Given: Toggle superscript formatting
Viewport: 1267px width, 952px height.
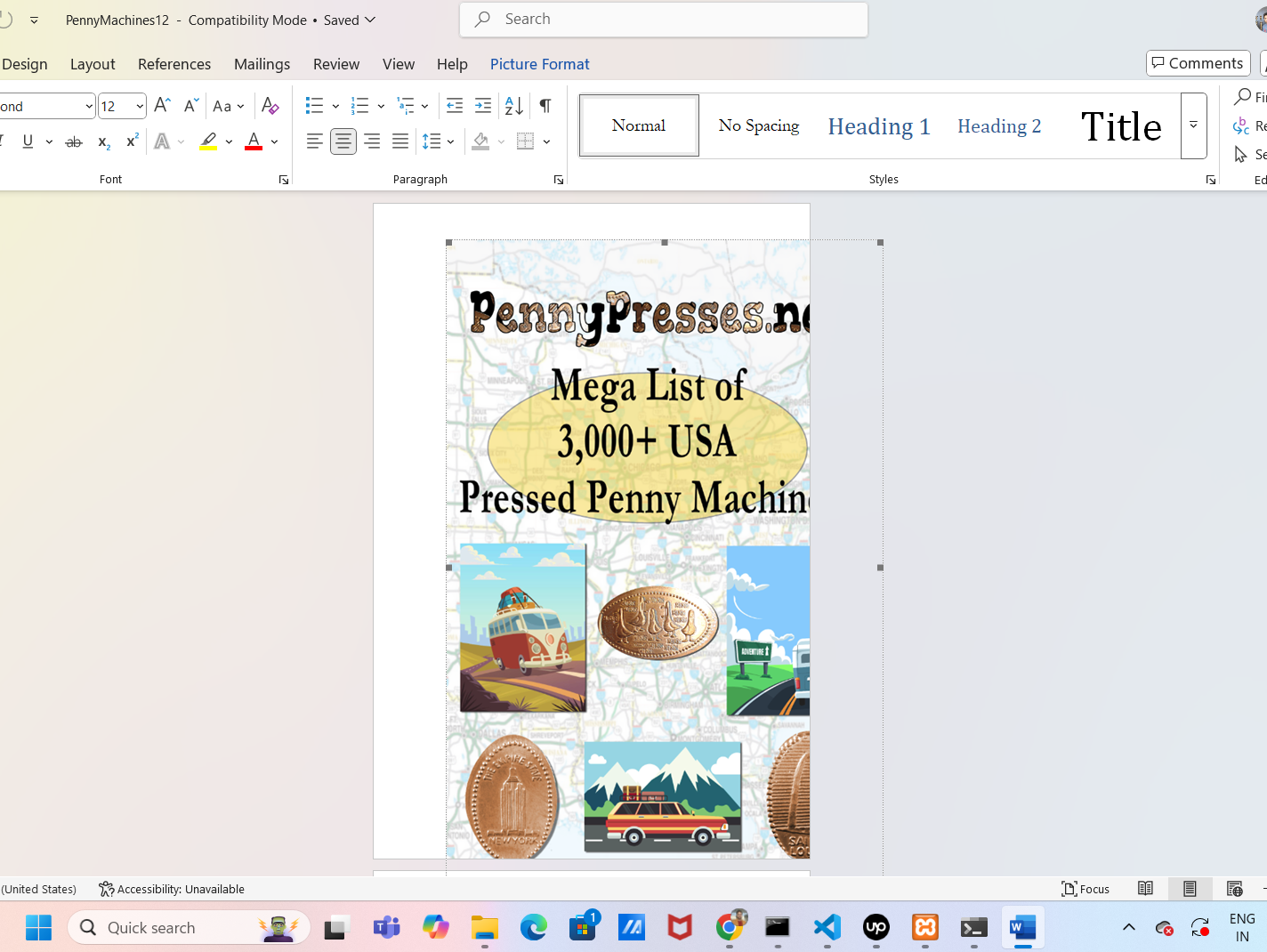Looking at the screenshot, I should [x=133, y=141].
